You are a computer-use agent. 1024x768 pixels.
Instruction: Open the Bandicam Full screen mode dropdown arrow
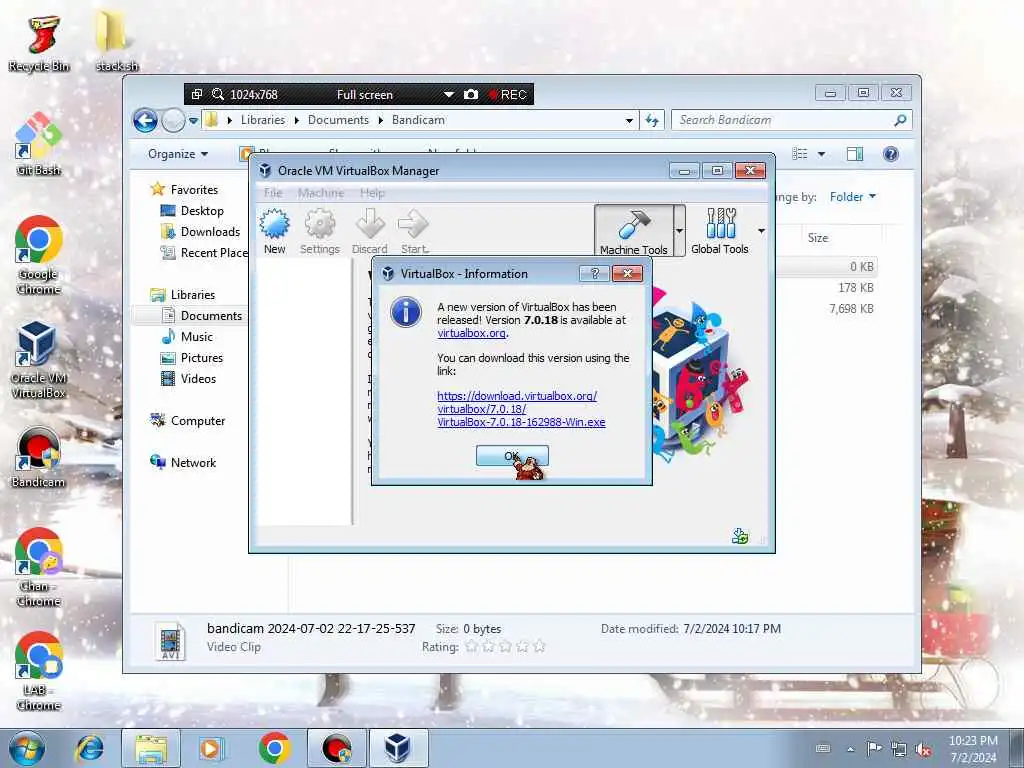449,94
